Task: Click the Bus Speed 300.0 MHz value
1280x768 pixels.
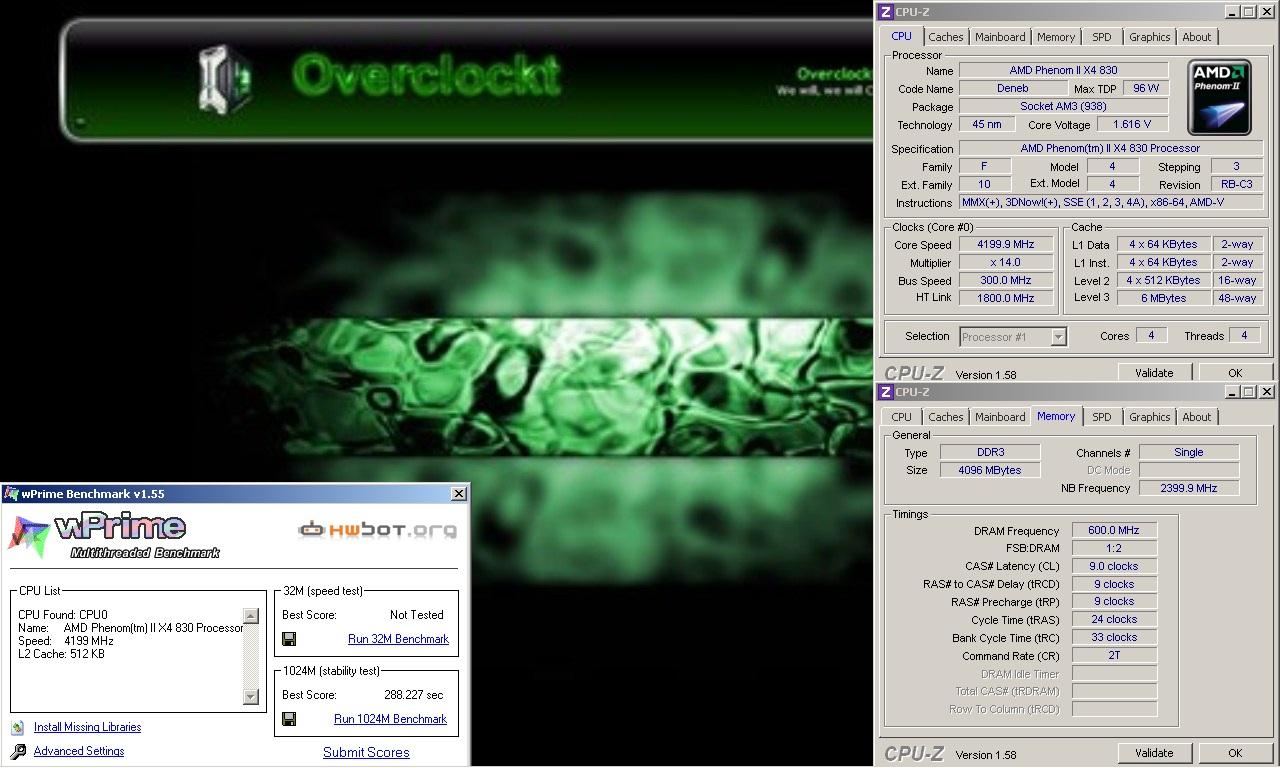Action: (1006, 280)
